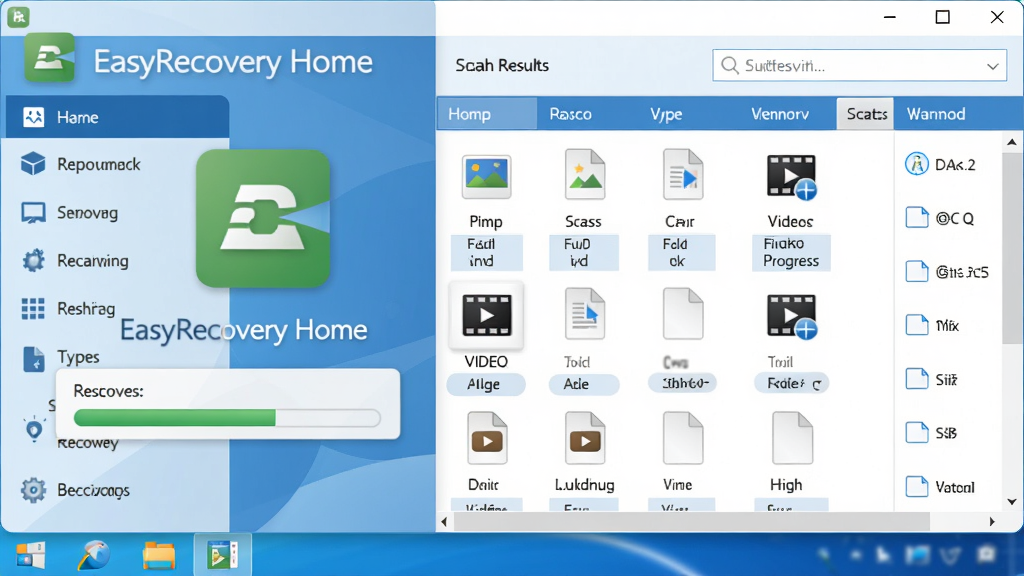Image resolution: width=1024 pixels, height=576 pixels.
Task: Open the Becciyoags settings gear icon
Action: (33, 490)
